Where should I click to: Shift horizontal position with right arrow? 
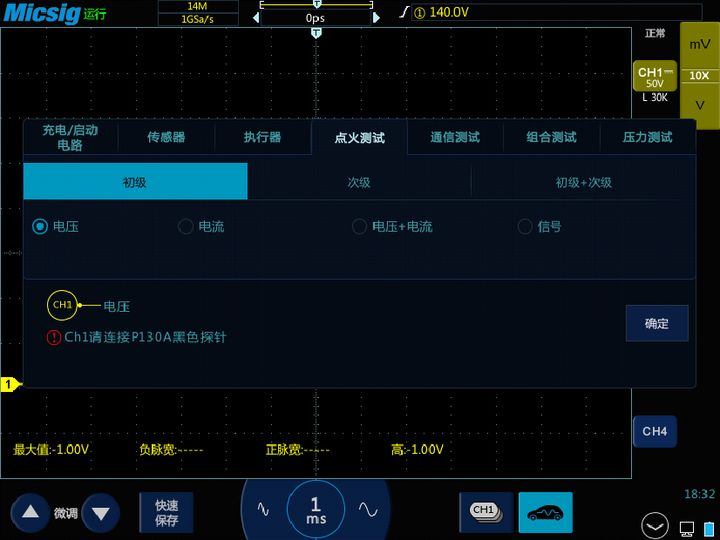377,17
